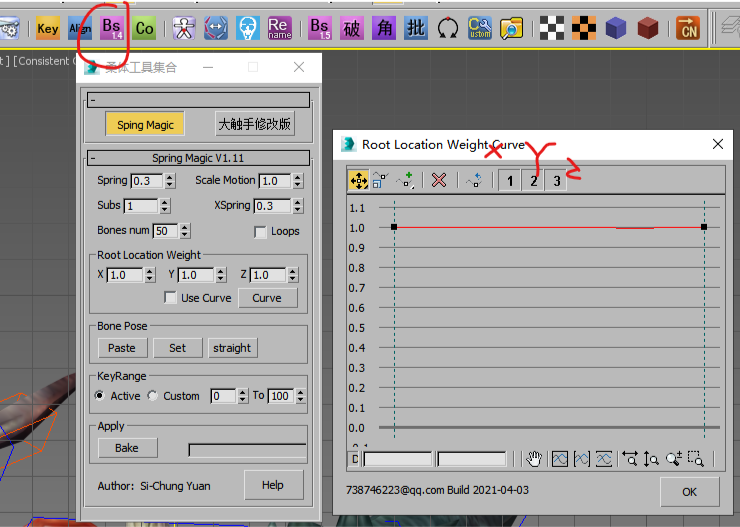Click the orange checker pattern icon

[x=584, y=28]
